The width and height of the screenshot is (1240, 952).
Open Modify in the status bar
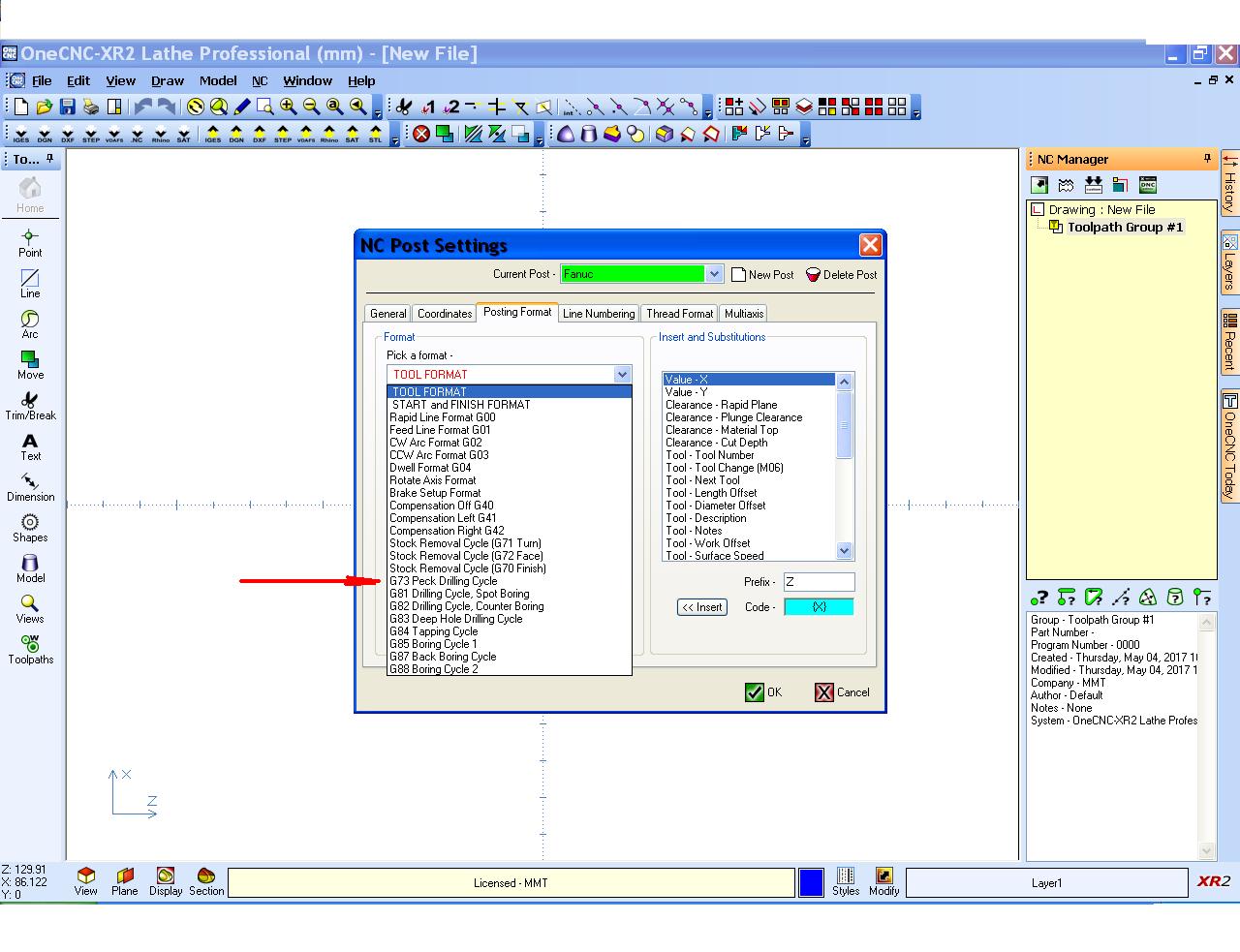click(x=883, y=882)
